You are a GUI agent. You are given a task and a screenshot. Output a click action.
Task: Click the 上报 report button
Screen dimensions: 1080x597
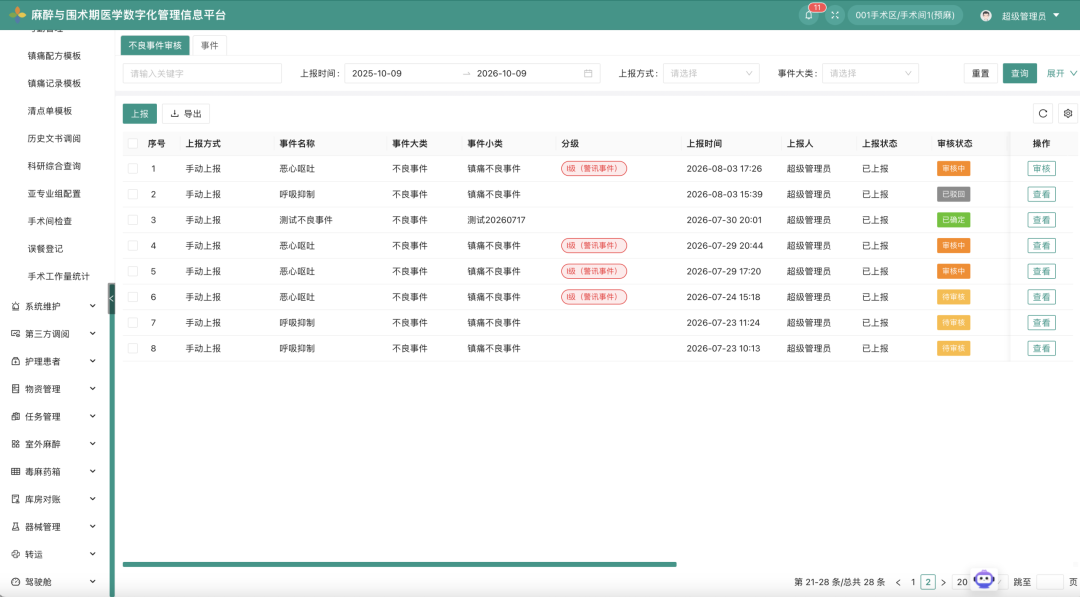140,114
